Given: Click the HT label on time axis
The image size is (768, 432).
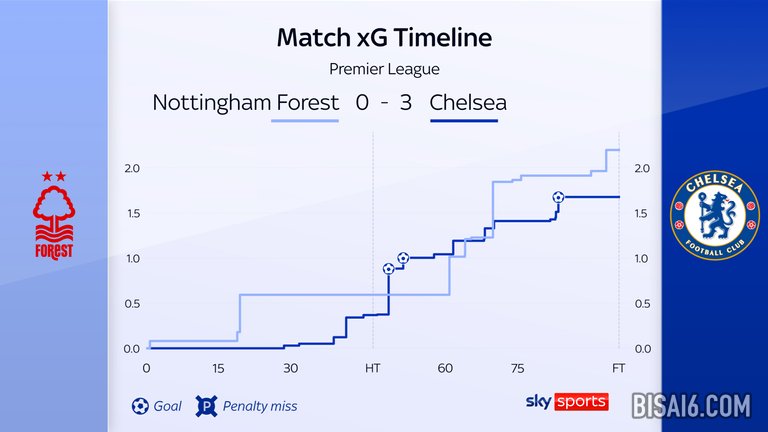Looking at the screenshot, I should pos(373,368).
